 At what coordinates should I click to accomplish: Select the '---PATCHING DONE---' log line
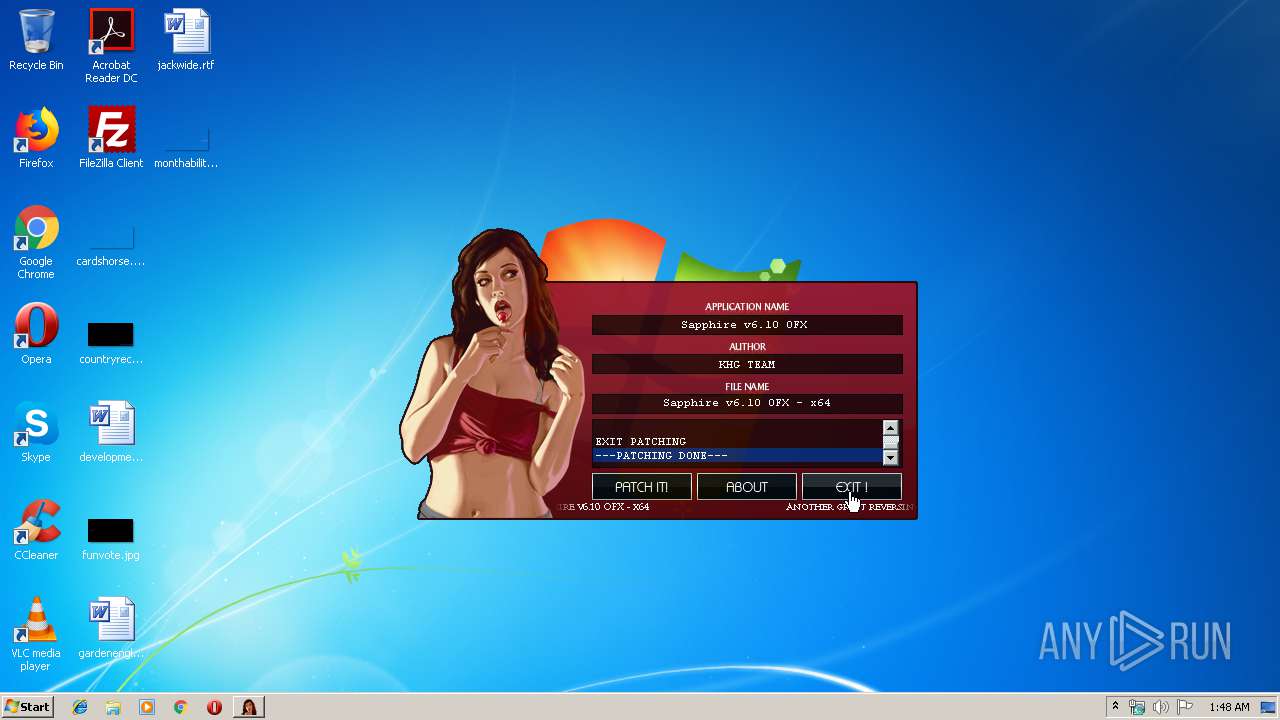[737, 456]
